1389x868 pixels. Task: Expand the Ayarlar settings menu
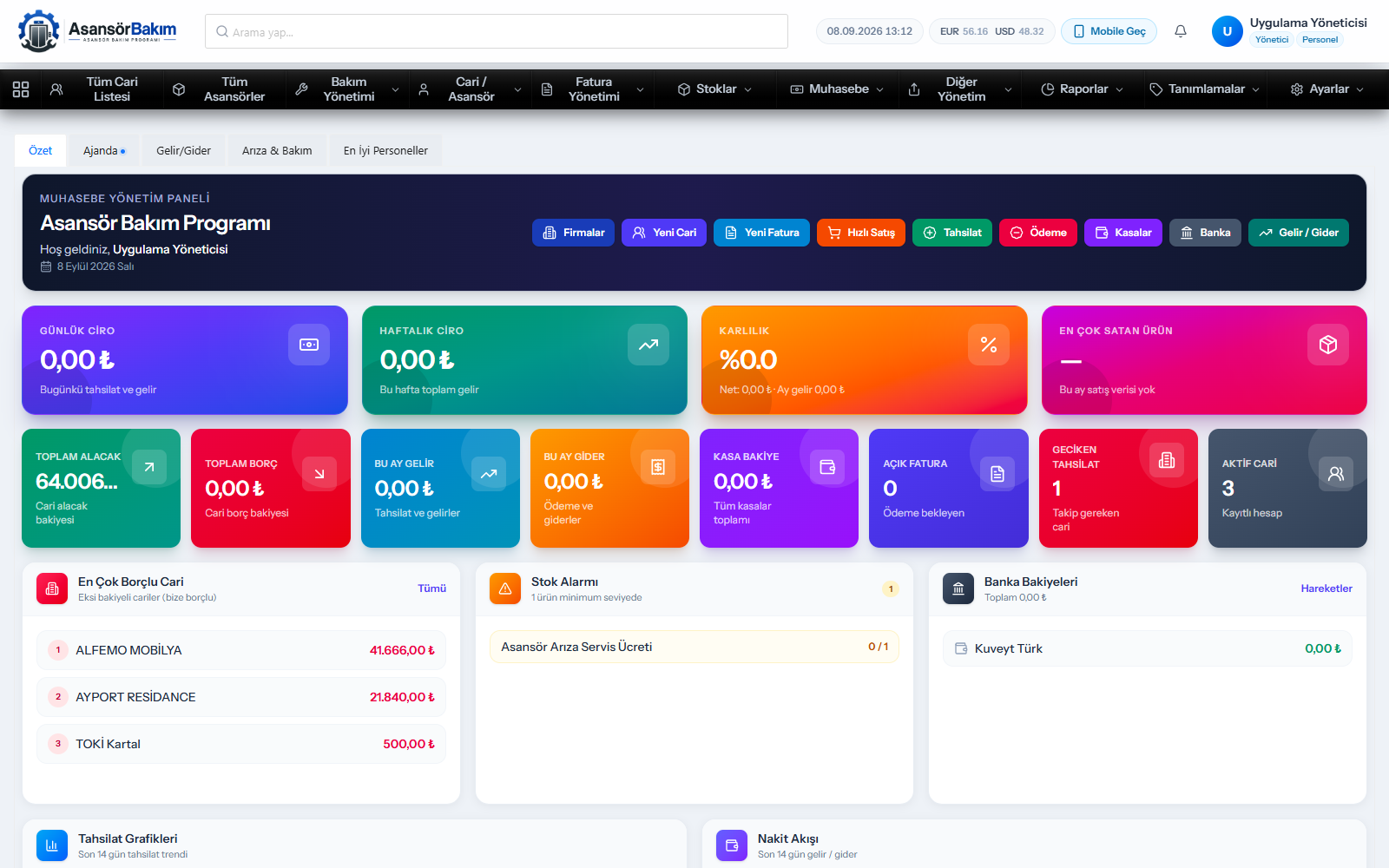click(x=1327, y=89)
